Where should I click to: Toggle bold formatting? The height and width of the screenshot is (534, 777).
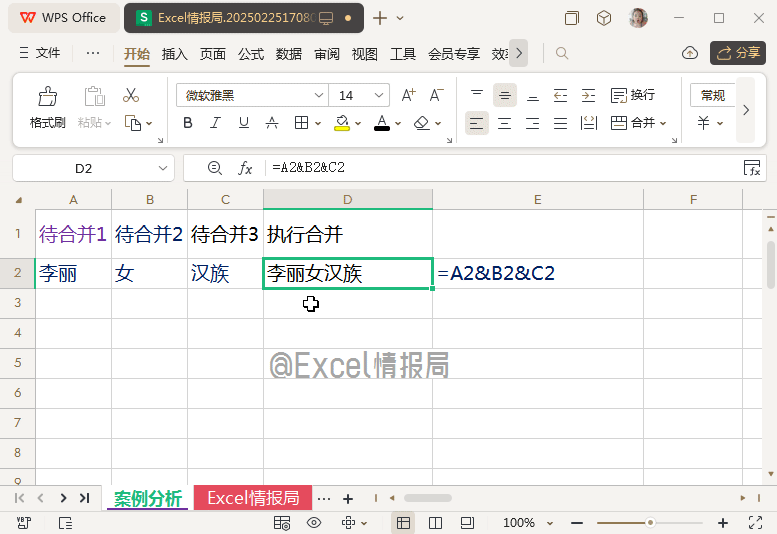point(187,123)
